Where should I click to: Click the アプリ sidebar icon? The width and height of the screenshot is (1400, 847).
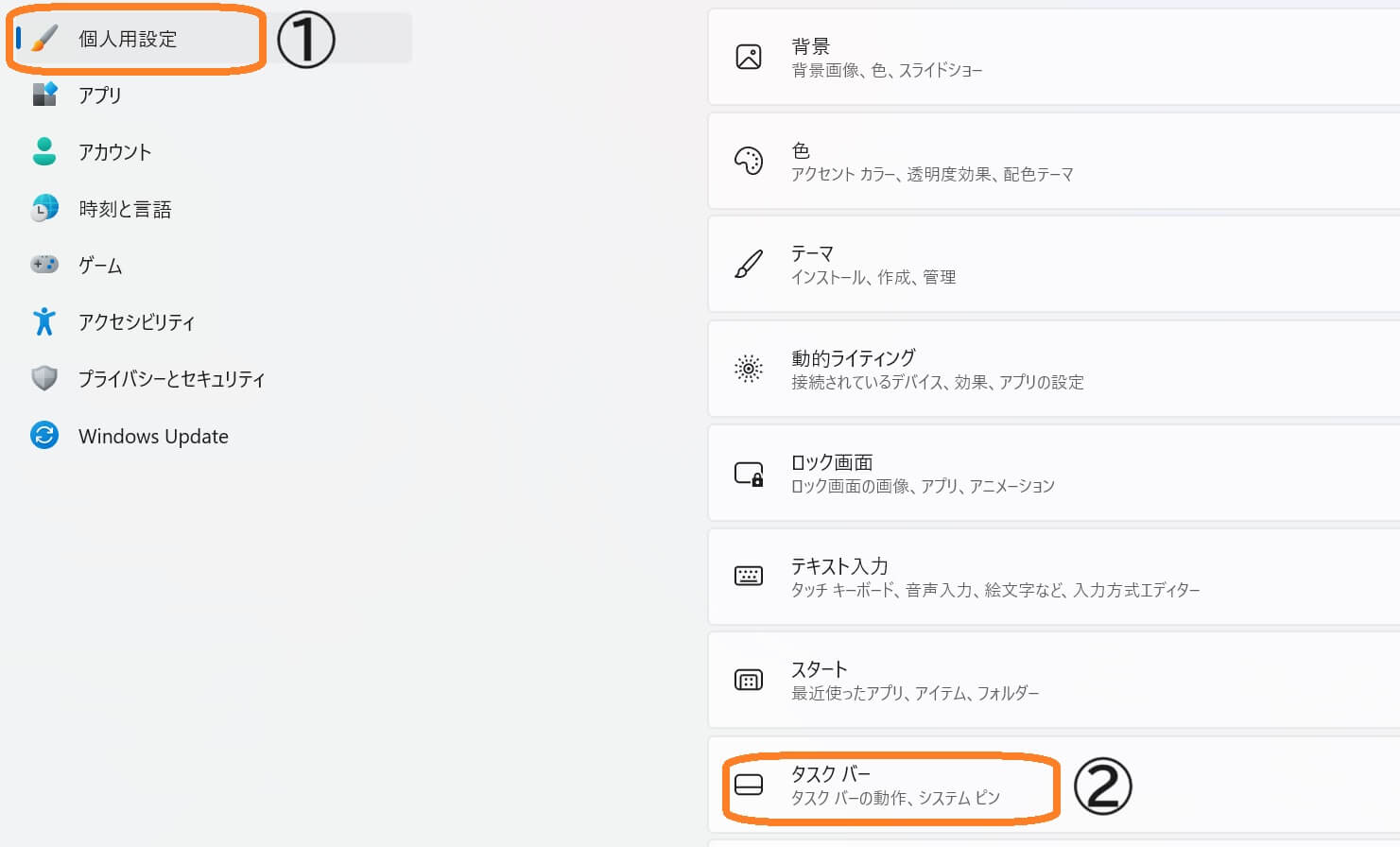tap(44, 95)
